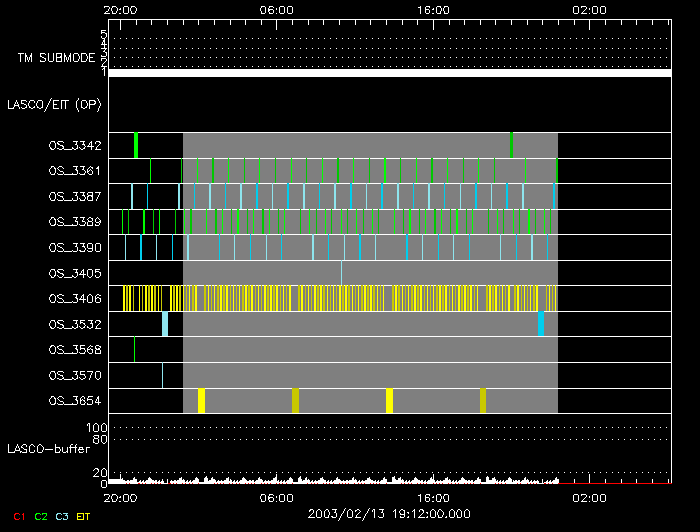Viewport: 700px width, 532px height.
Task: Select the TM SUBMODE label
Action: tap(56, 58)
